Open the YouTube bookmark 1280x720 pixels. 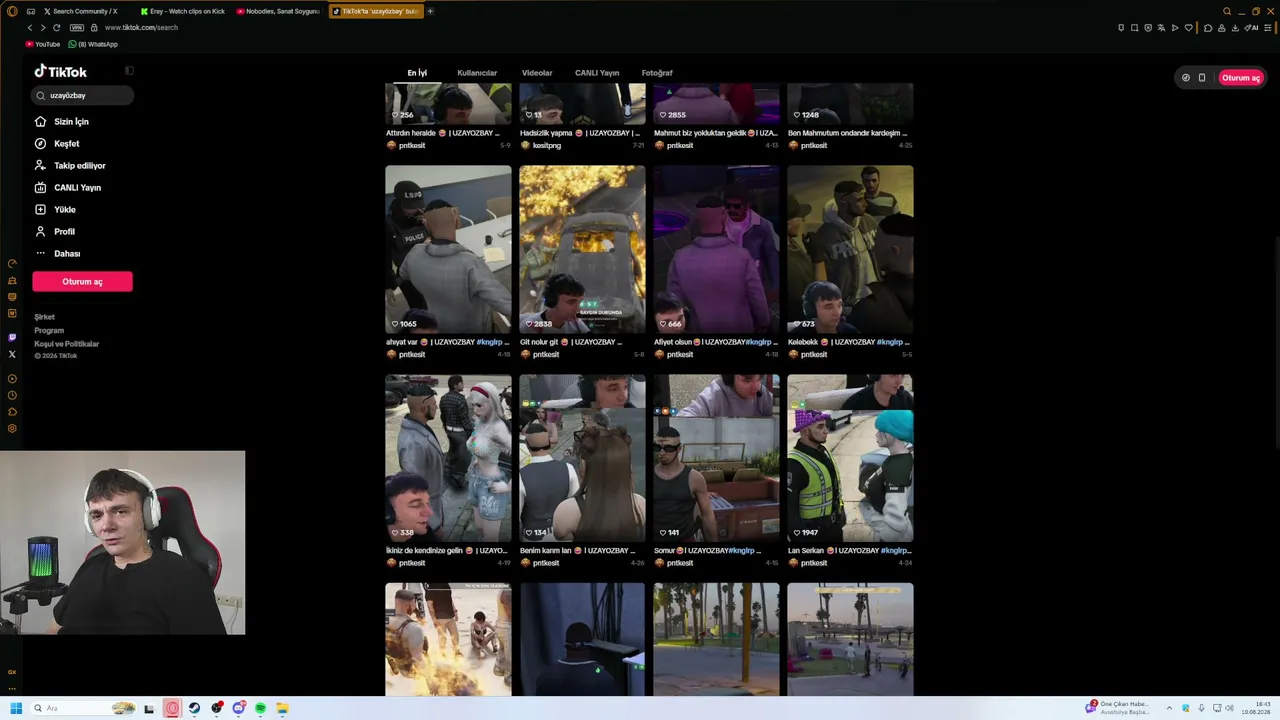[x=43, y=44]
